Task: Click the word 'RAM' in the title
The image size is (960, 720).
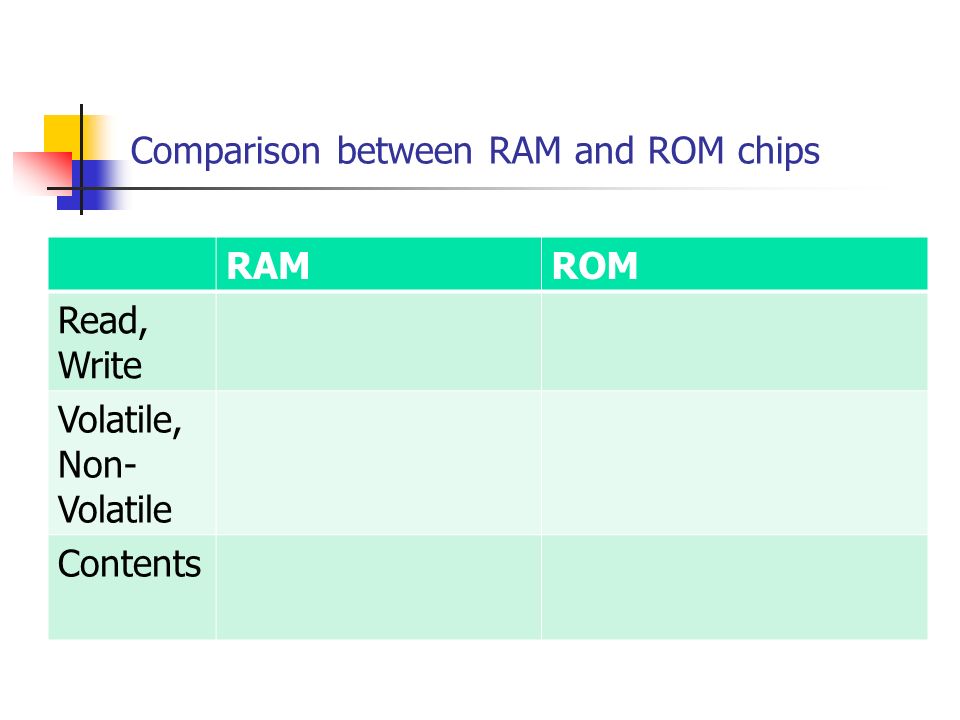Action: tap(525, 151)
